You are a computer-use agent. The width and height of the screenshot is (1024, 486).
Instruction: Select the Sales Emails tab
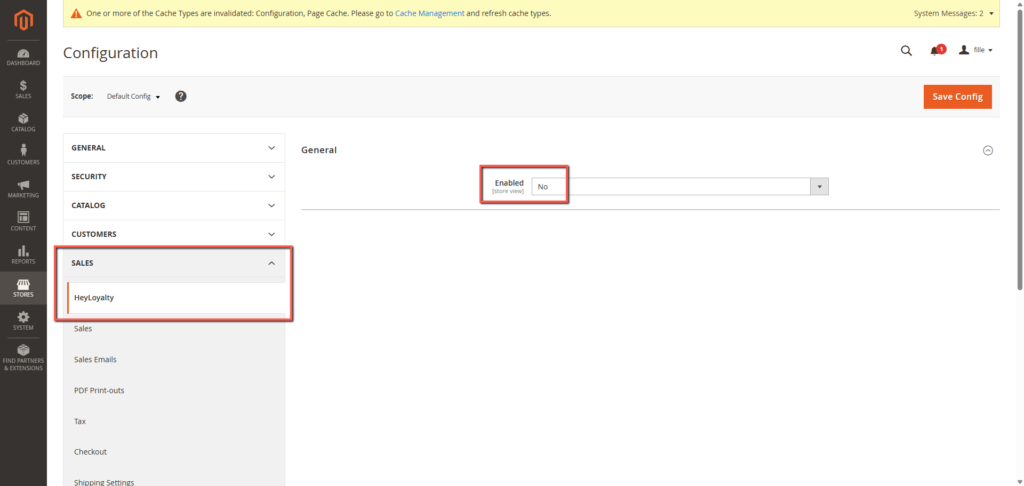pos(96,359)
